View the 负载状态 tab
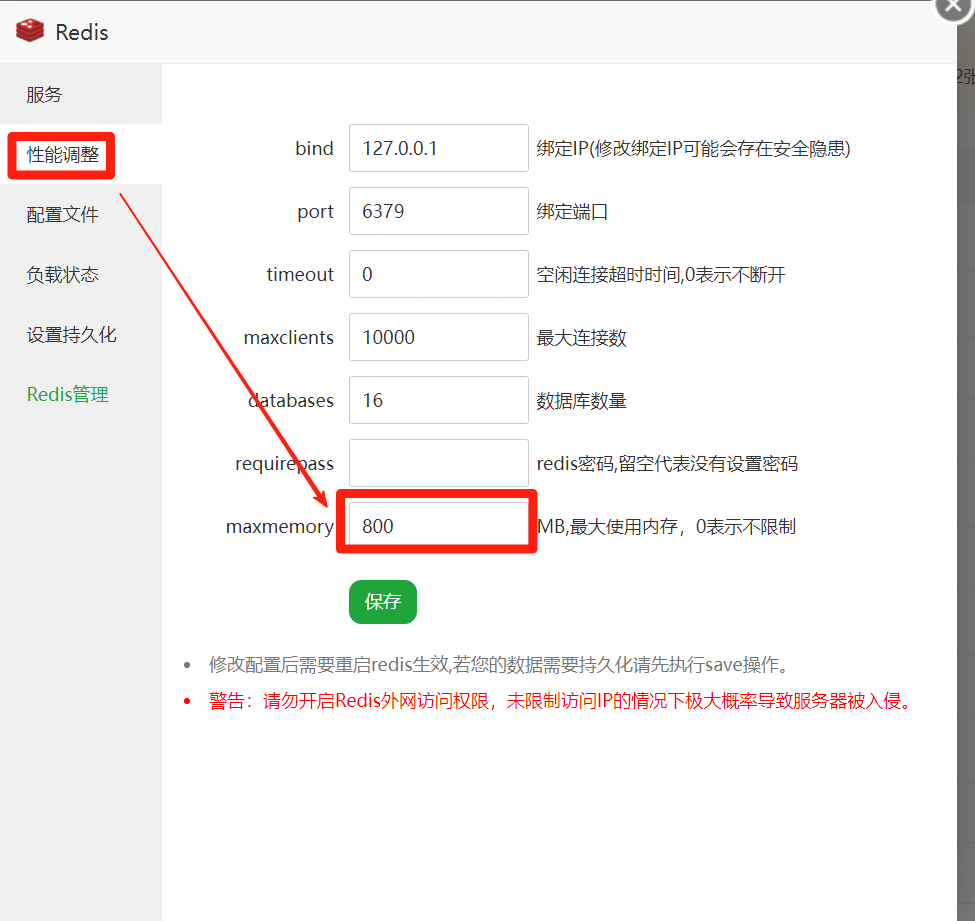This screenshot has height=921, width=975. coord(63,275)
